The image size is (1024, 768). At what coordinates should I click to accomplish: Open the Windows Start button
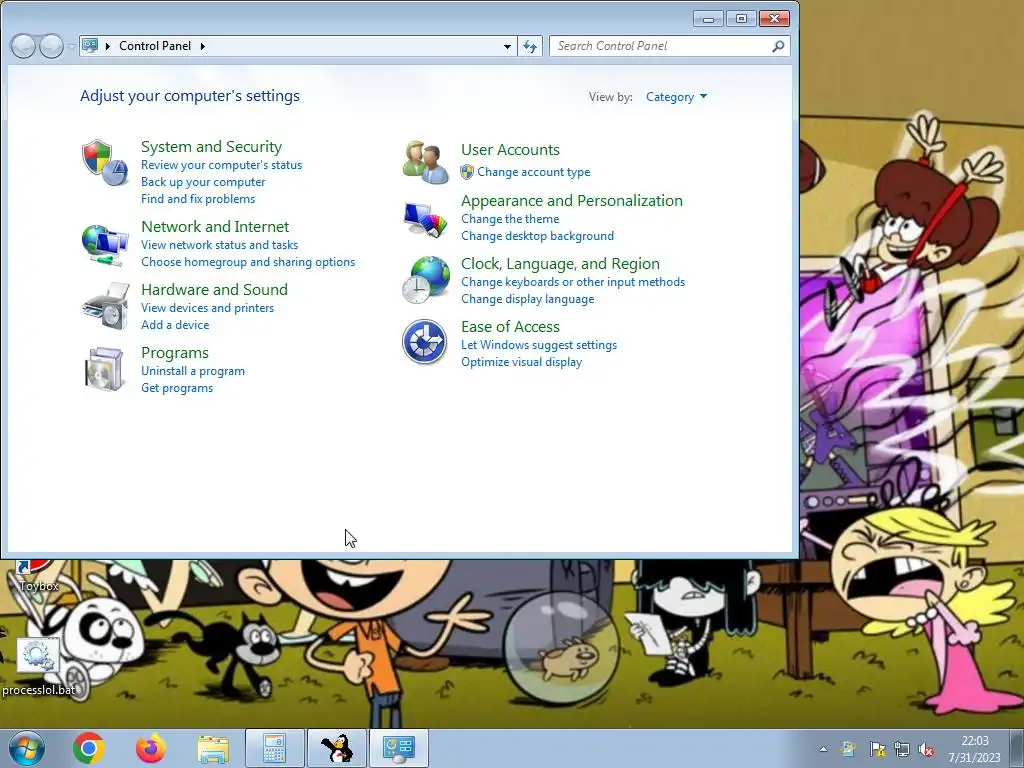(x=27, y=748)
